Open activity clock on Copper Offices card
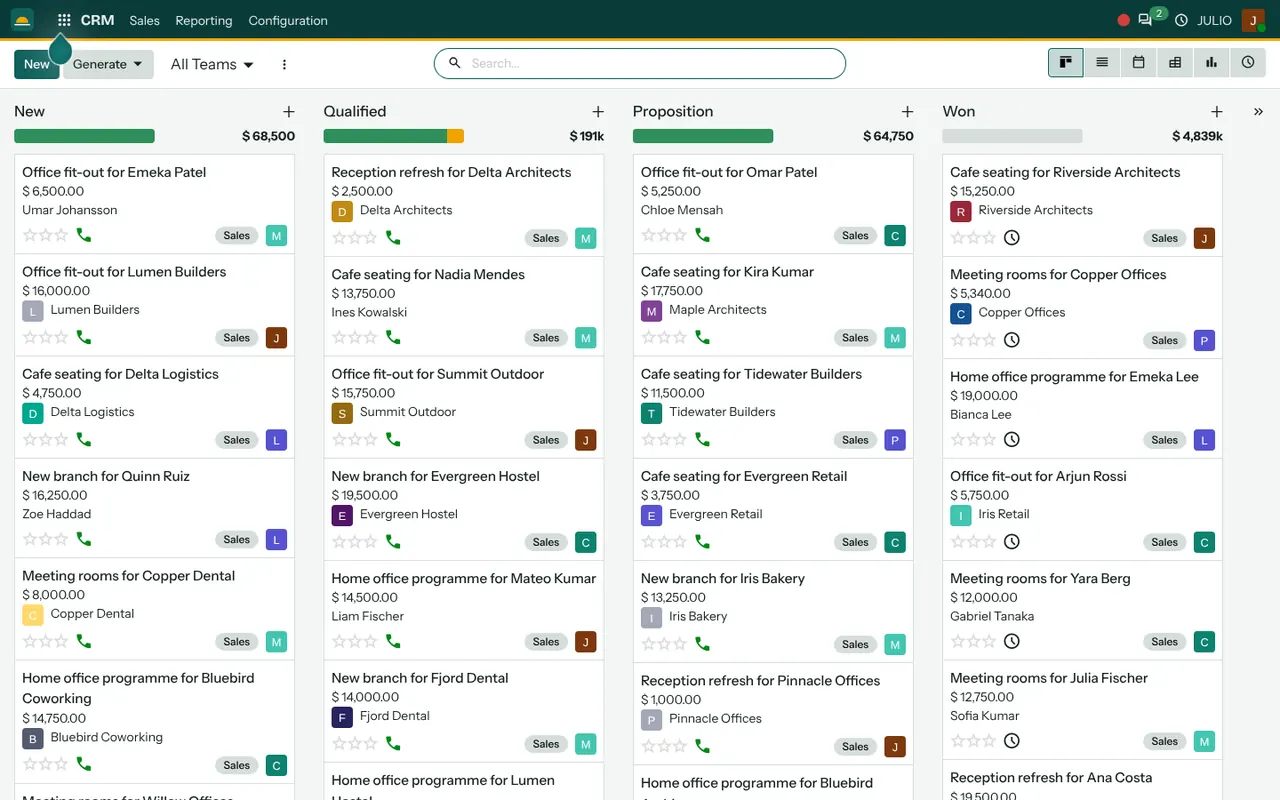Viewport: 1280px width, 800px height. [1012, 340]
